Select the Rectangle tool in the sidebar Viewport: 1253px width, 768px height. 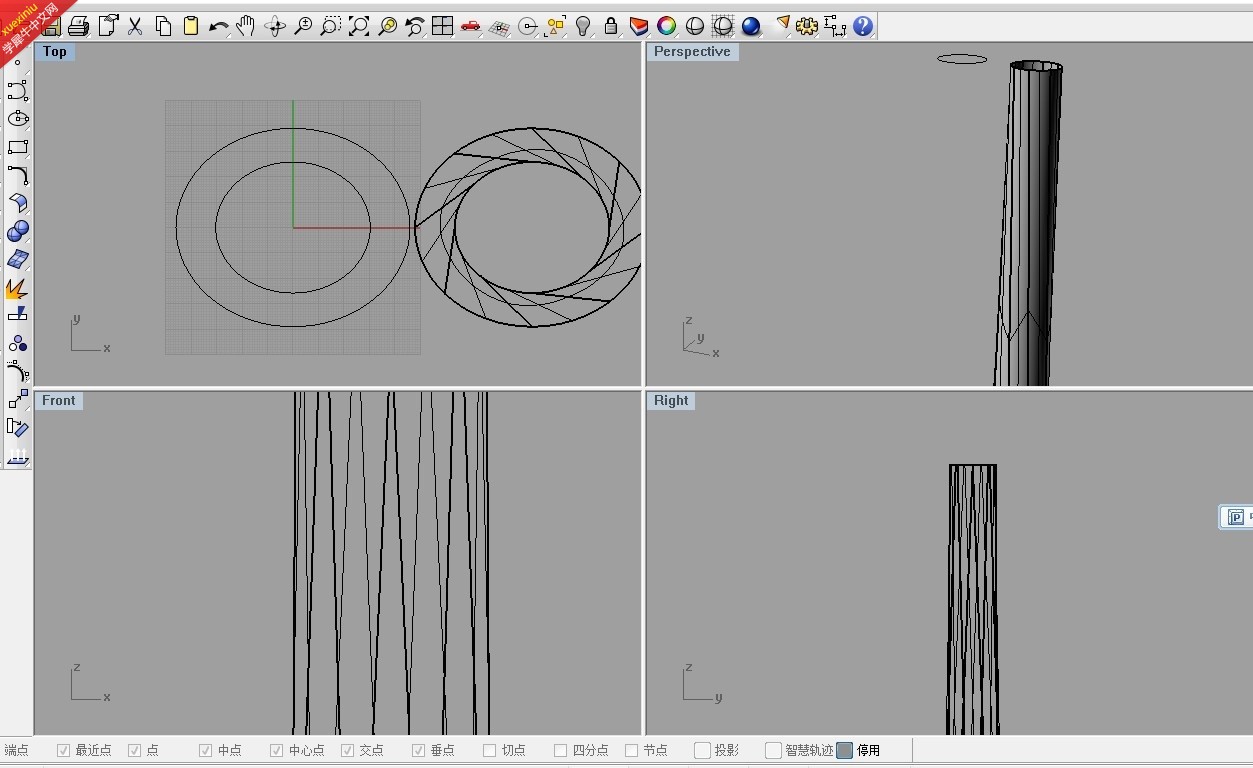17,147
